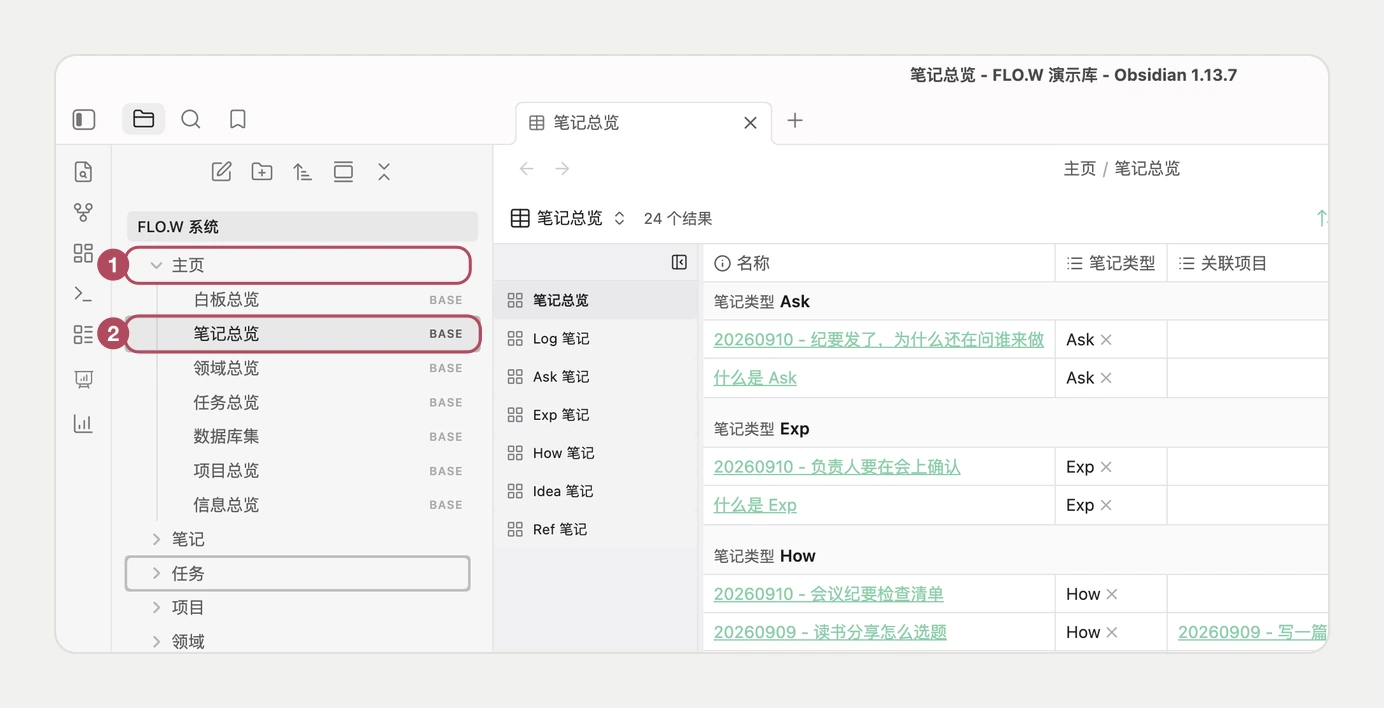
Task: Click the canvas grid ribbon icon
Action: click(84, 253)
